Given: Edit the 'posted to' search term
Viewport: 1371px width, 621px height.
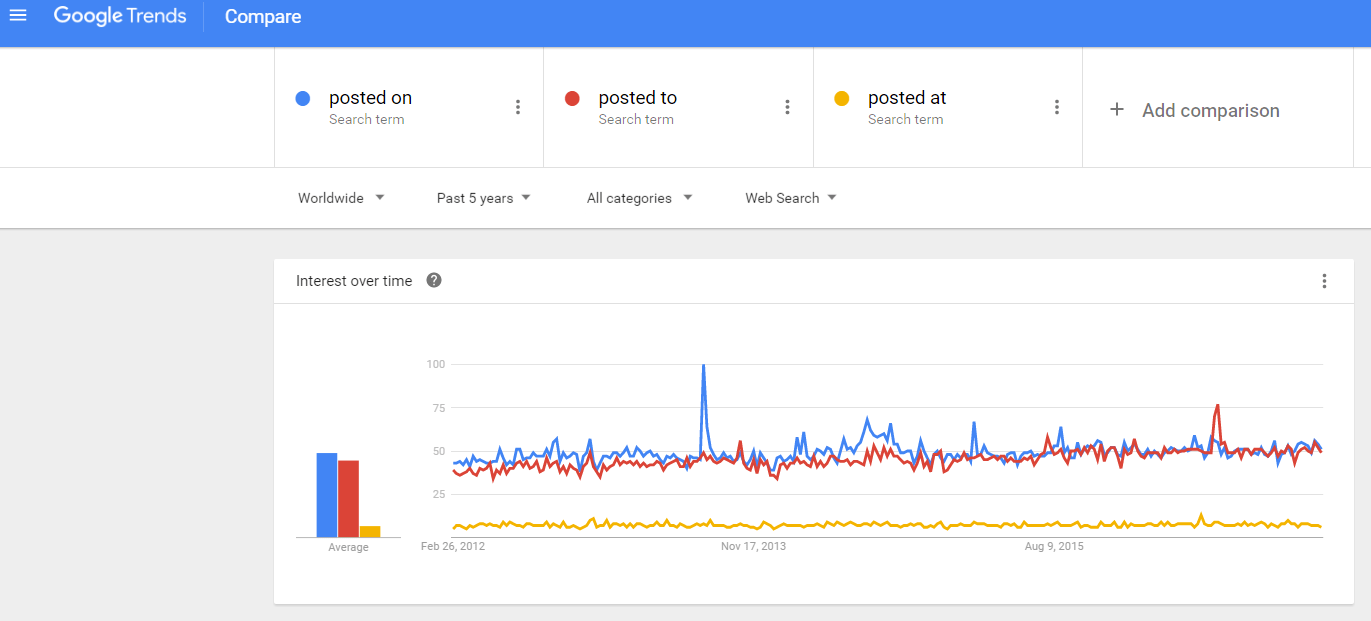Looking at the screenshot, I should [637, 98].
